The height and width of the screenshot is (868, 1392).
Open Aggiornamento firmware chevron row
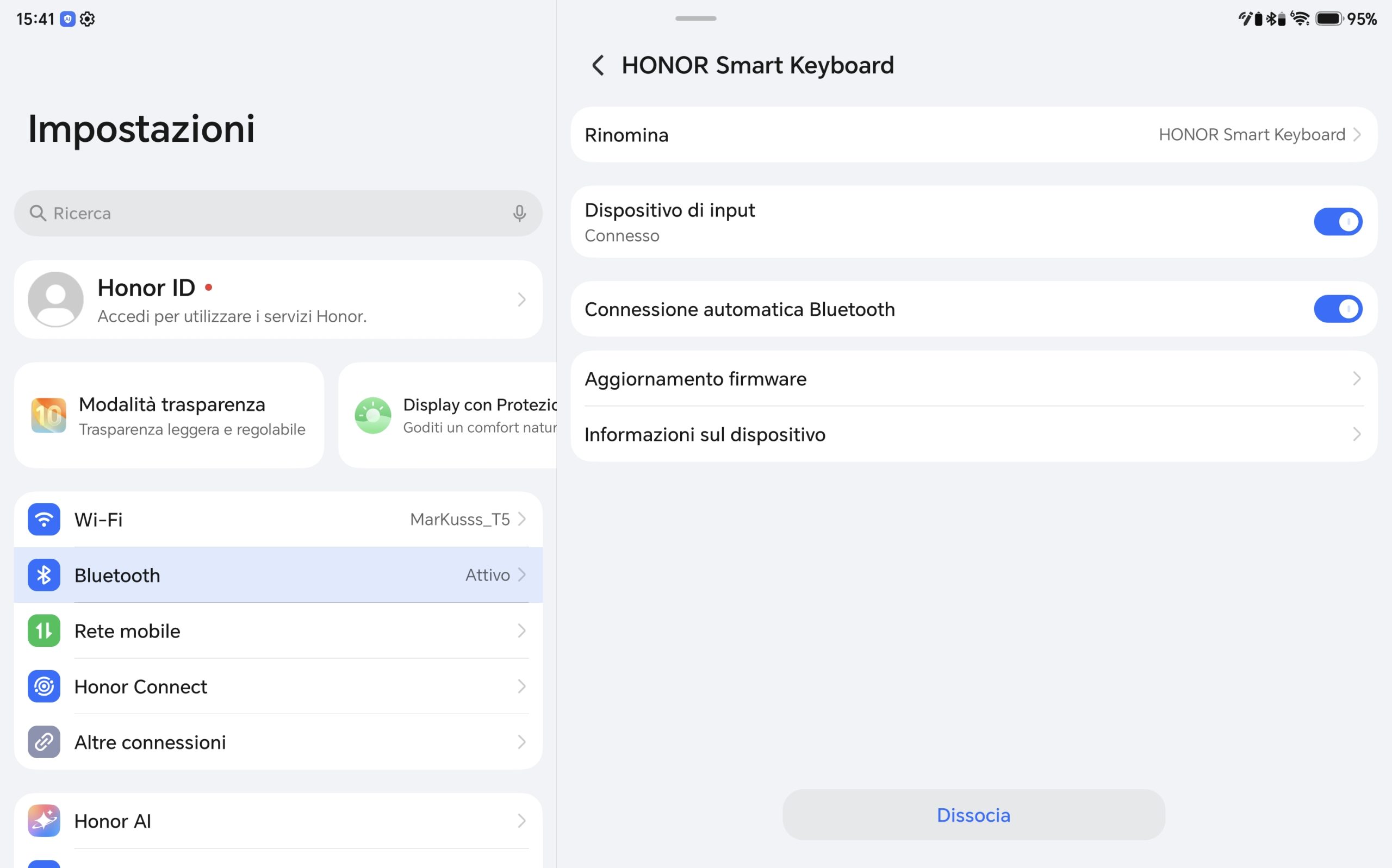point(974,379)
